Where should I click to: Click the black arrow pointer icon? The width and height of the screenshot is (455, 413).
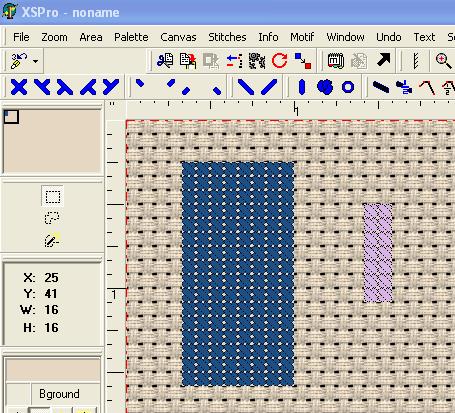383,61
